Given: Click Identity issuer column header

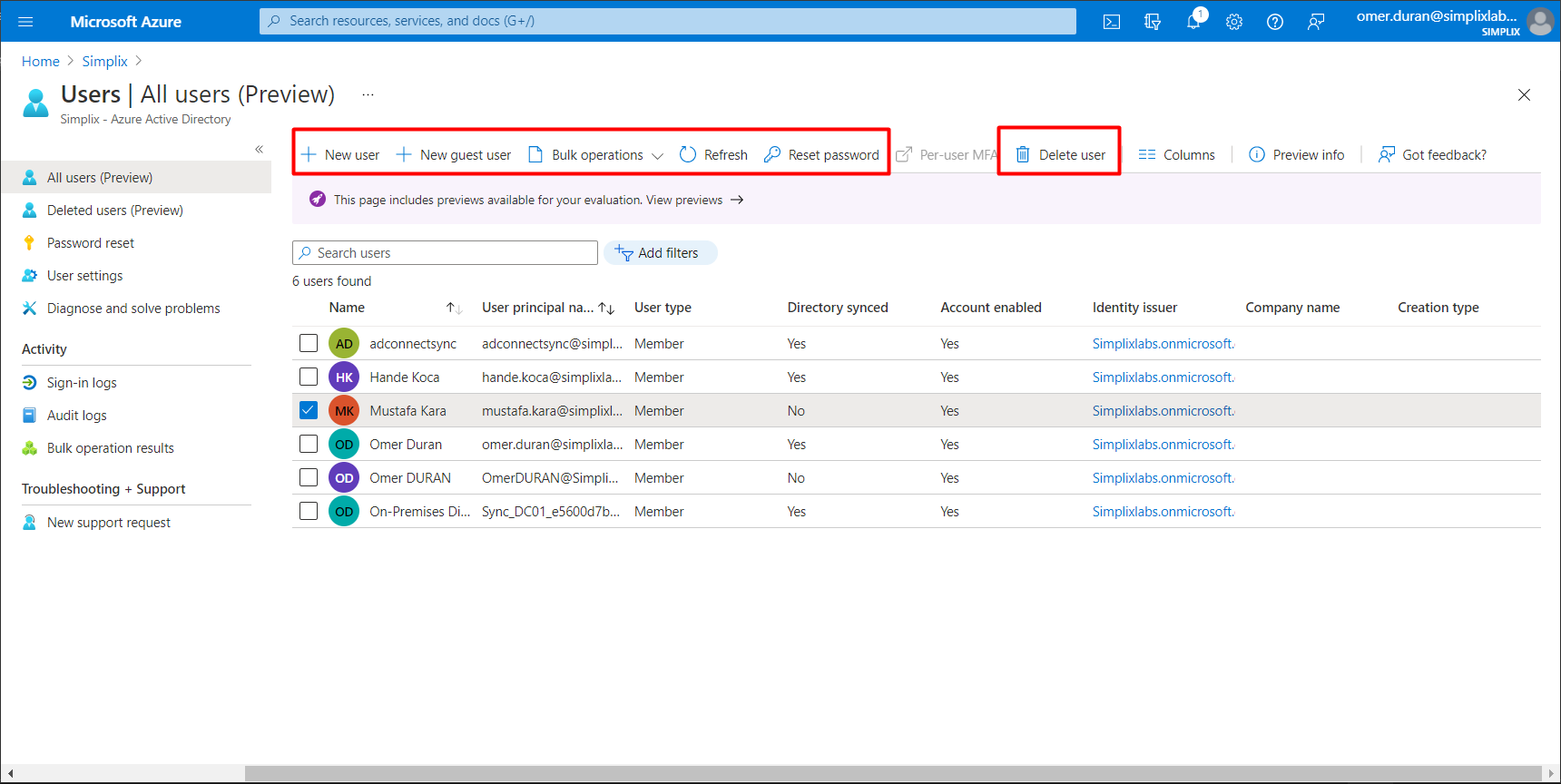Looking at the screenshot, I should [1134, 308].
